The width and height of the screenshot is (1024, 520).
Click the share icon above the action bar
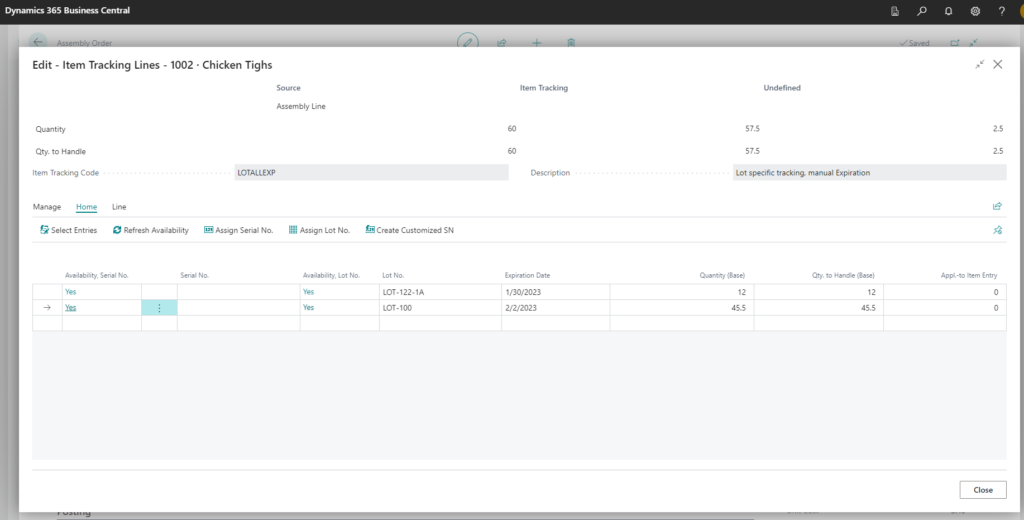(997, 207)
